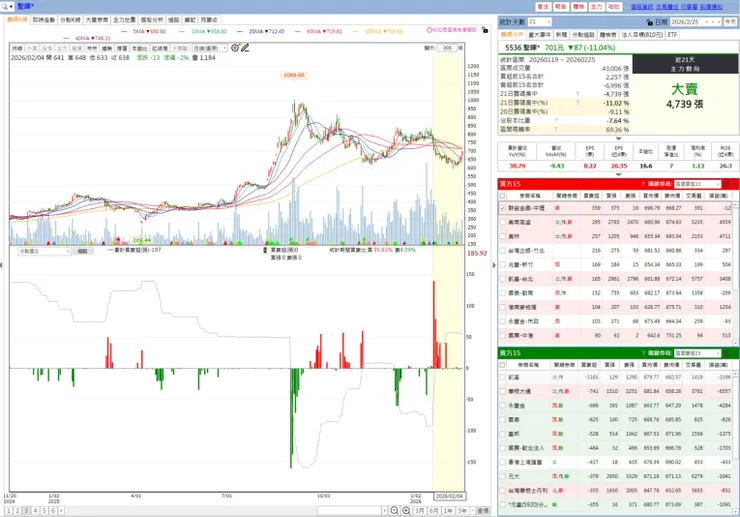Click the 個股資訊 link
The image size is (740, 517).
[x=642, y=7]
